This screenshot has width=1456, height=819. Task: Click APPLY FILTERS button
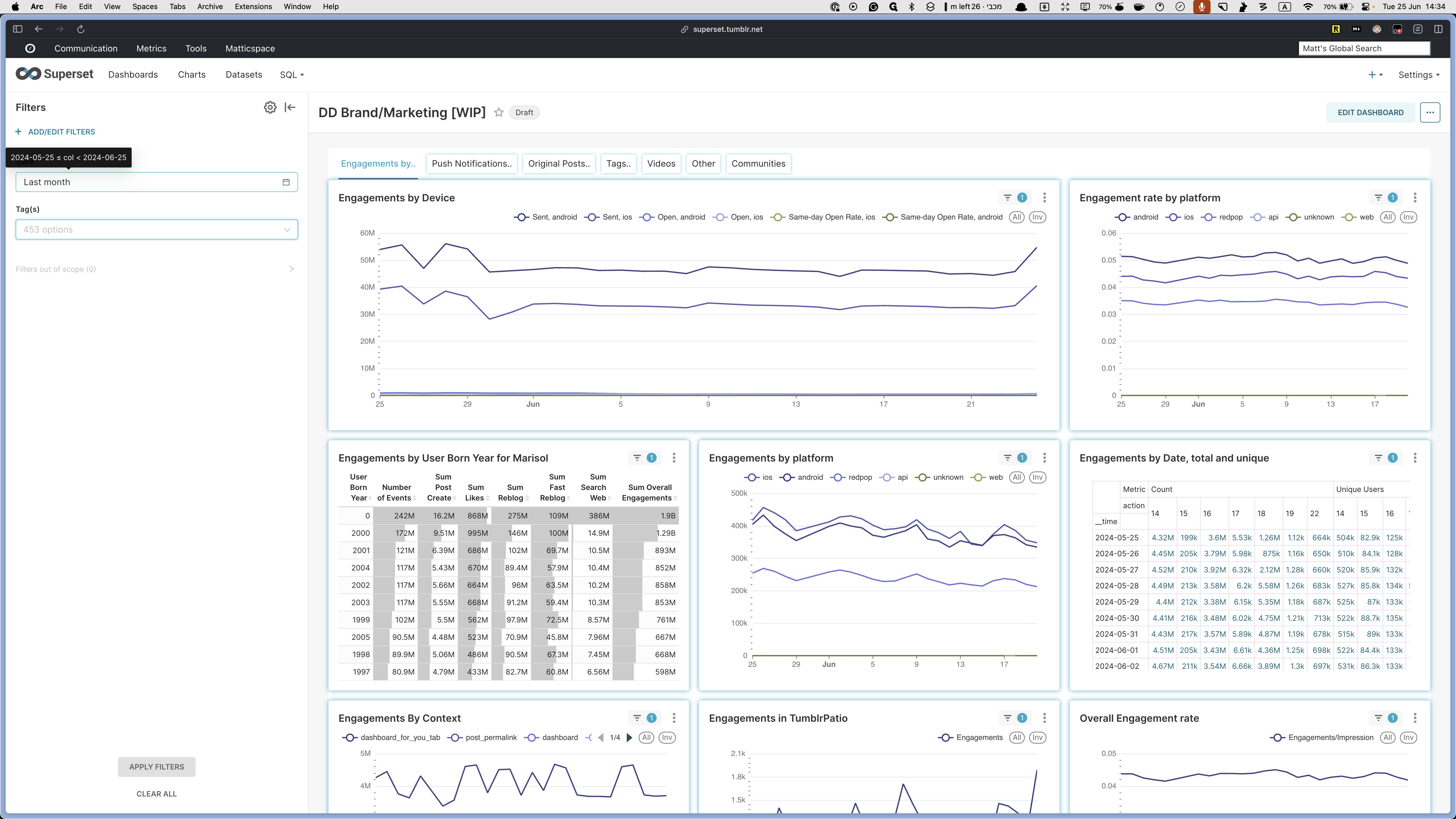(x=157, y=767)
